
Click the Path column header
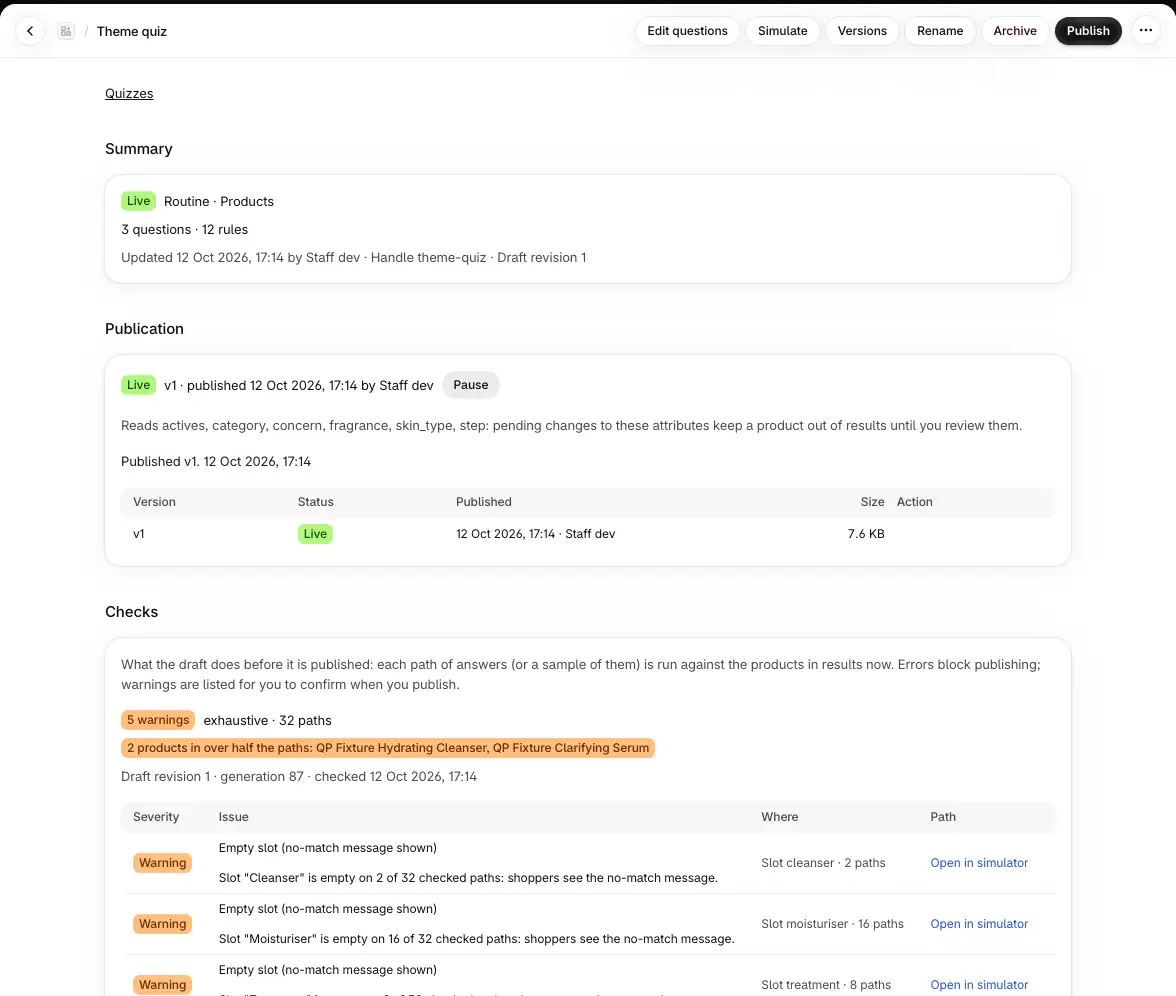pos(943,817)
